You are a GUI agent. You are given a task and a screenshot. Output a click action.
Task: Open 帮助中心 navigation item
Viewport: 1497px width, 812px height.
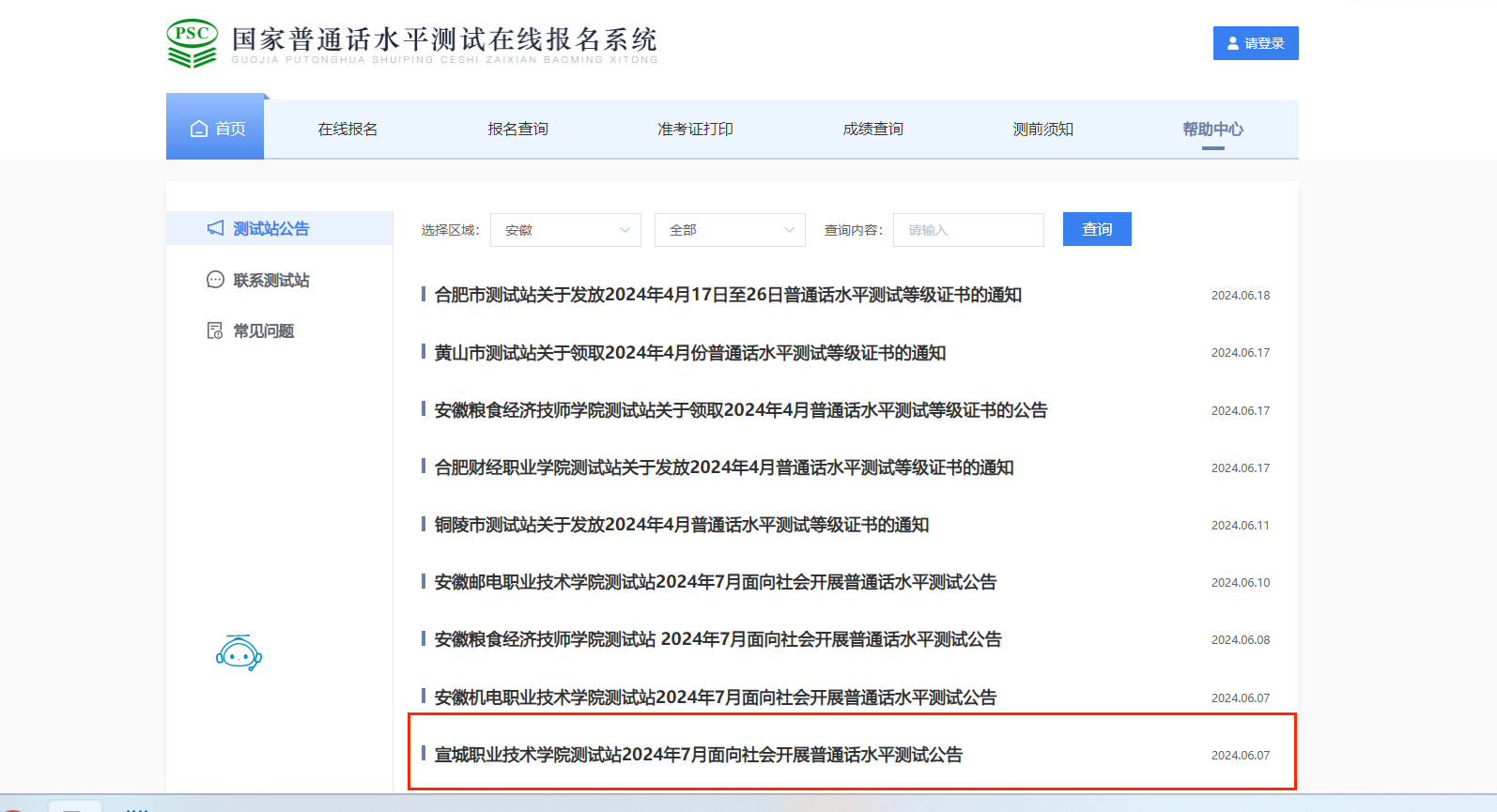(x=1212, y=129)
